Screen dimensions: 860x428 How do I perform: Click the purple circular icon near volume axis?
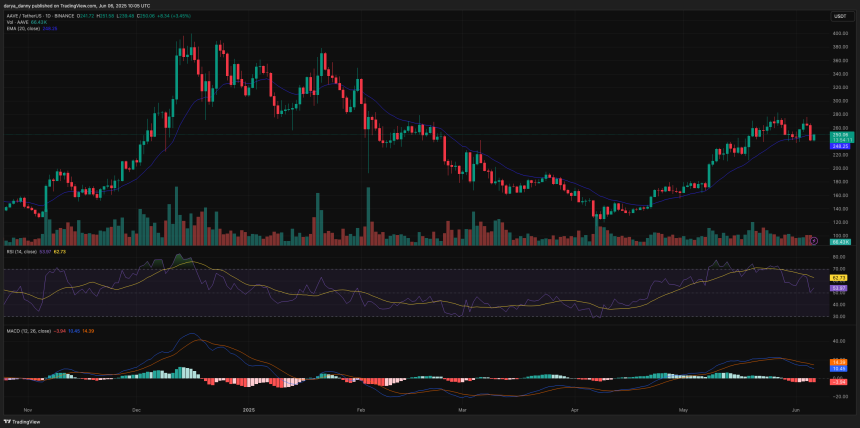click(813, 241)
